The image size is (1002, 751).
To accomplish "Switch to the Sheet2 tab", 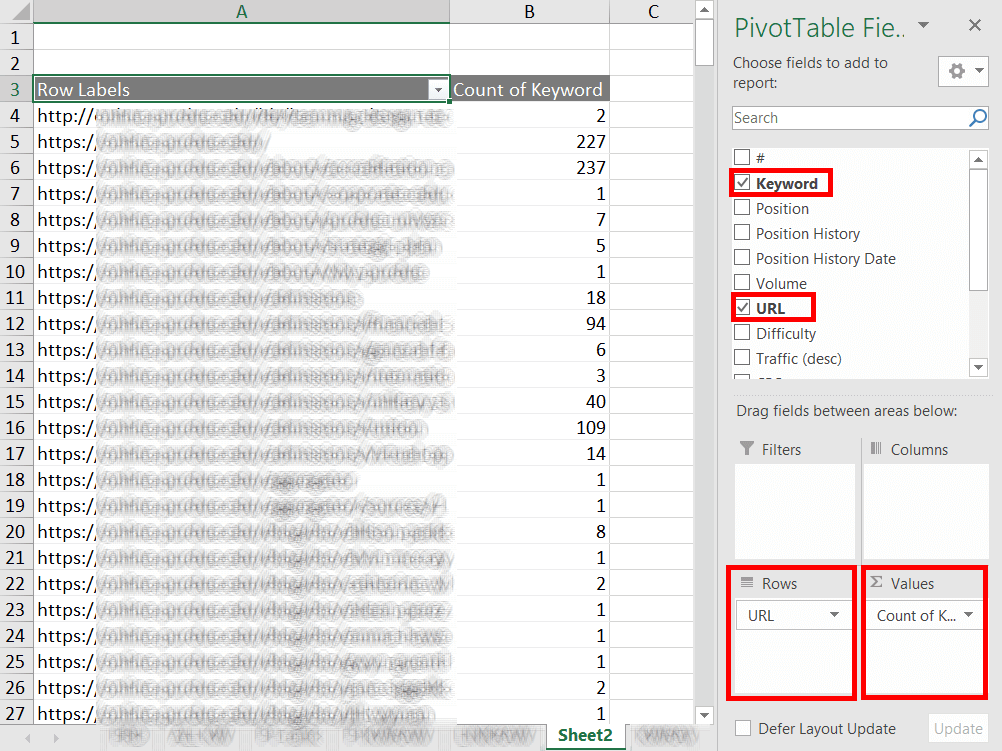I will (584, 735).
